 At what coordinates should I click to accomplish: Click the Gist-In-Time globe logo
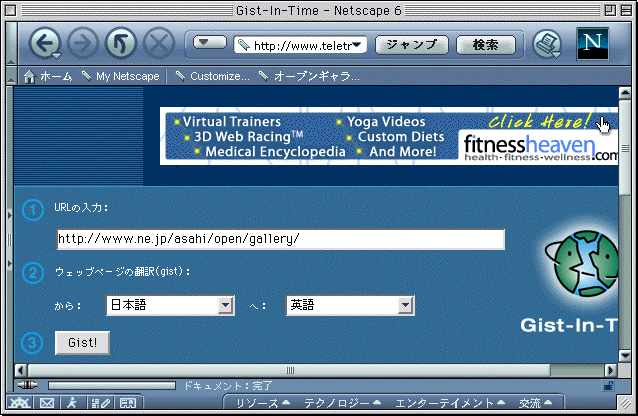(582, 263)
